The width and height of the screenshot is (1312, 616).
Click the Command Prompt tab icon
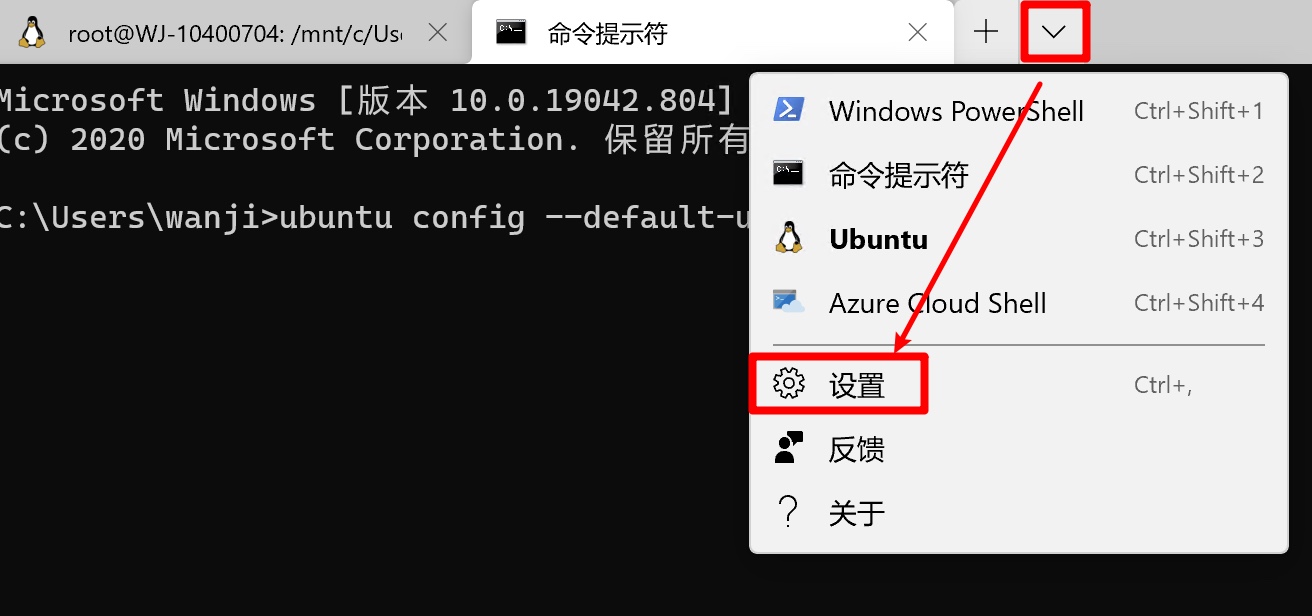coord(511,32)
